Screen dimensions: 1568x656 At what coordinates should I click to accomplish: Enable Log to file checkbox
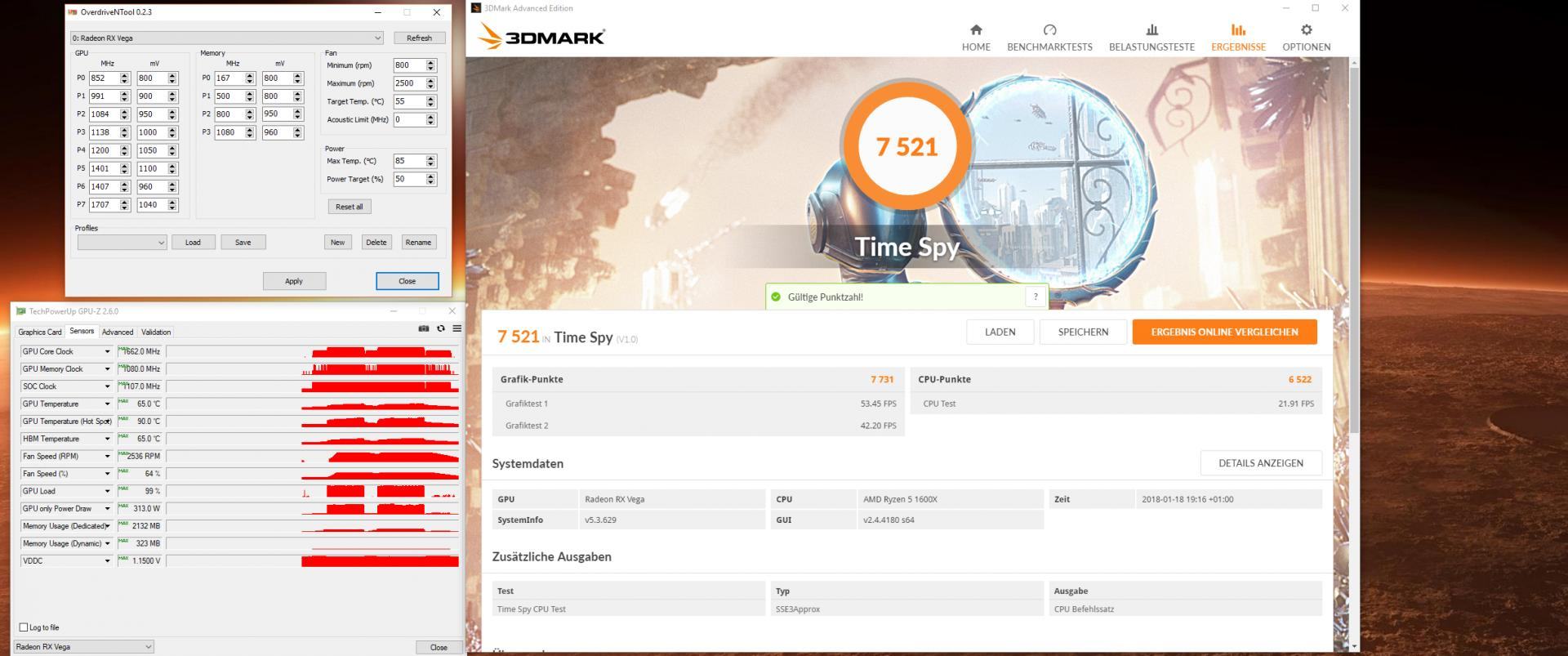24,627
